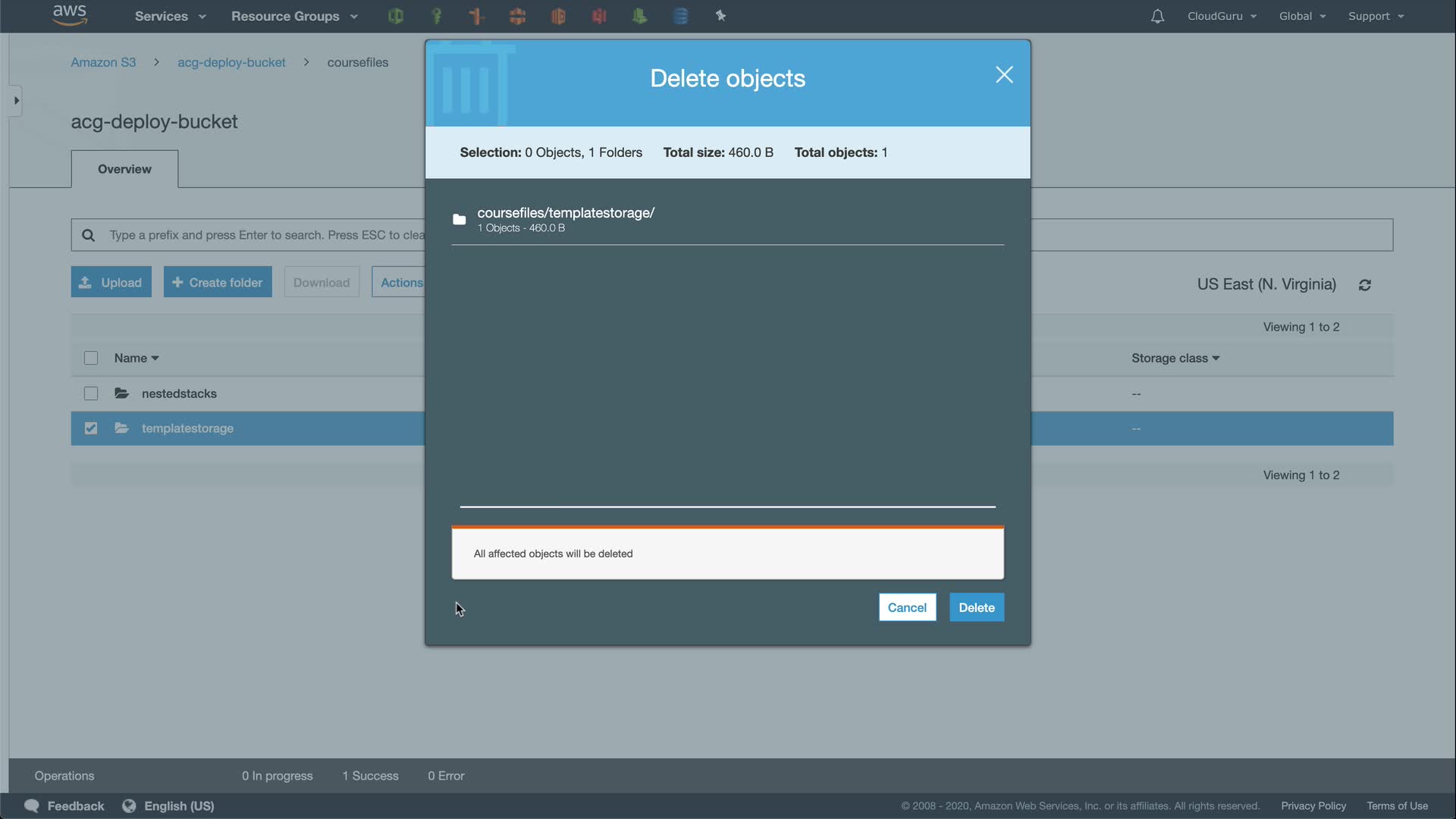
Task: Click the refresh icon near US East
Action: point(1365,285)
